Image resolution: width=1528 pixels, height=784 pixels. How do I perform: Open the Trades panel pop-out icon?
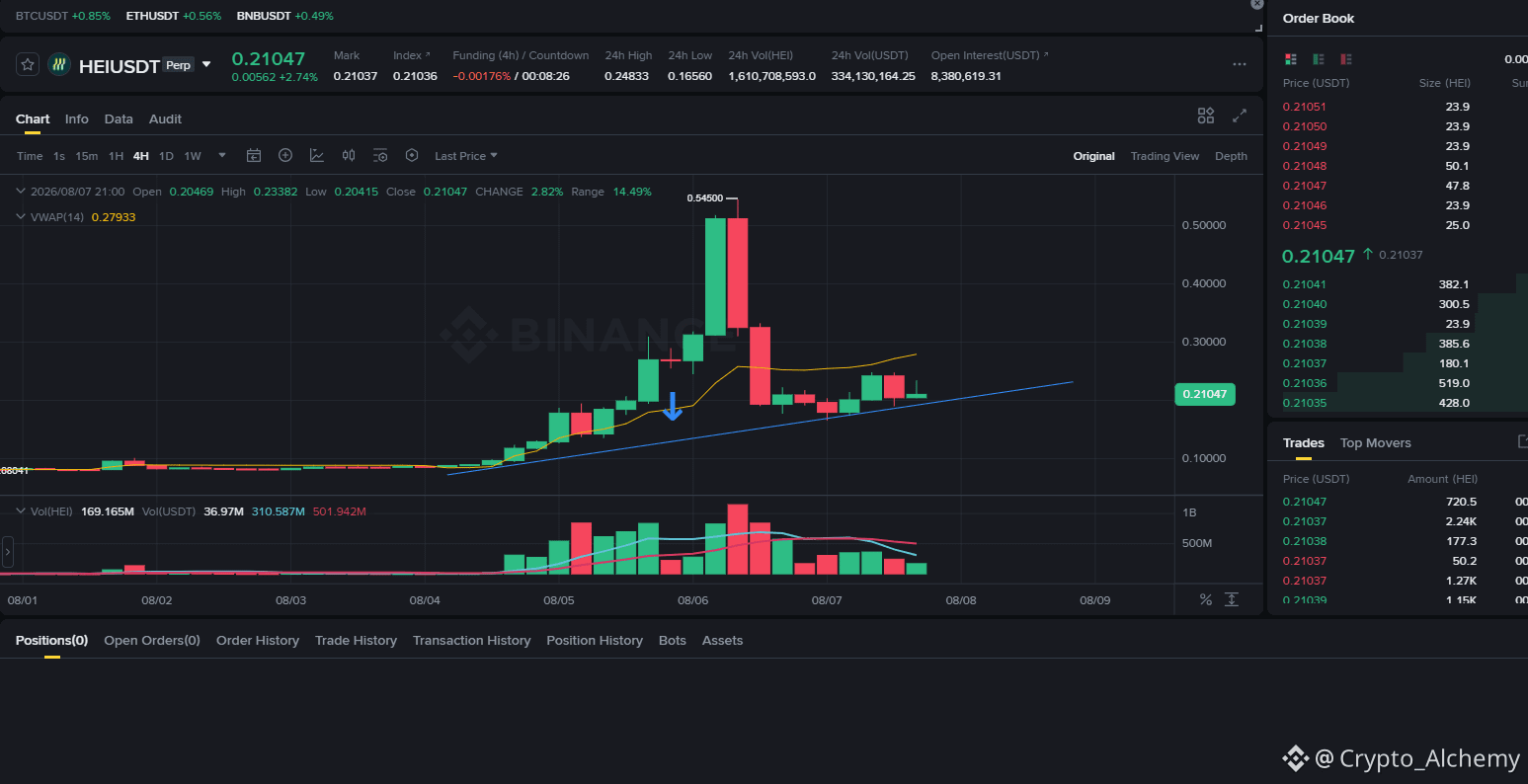[x=1522, y=441]
